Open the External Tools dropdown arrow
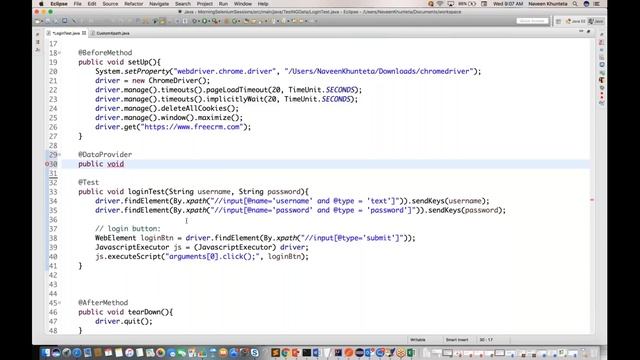Screen dimensions: 640x360 pos(220,21)
